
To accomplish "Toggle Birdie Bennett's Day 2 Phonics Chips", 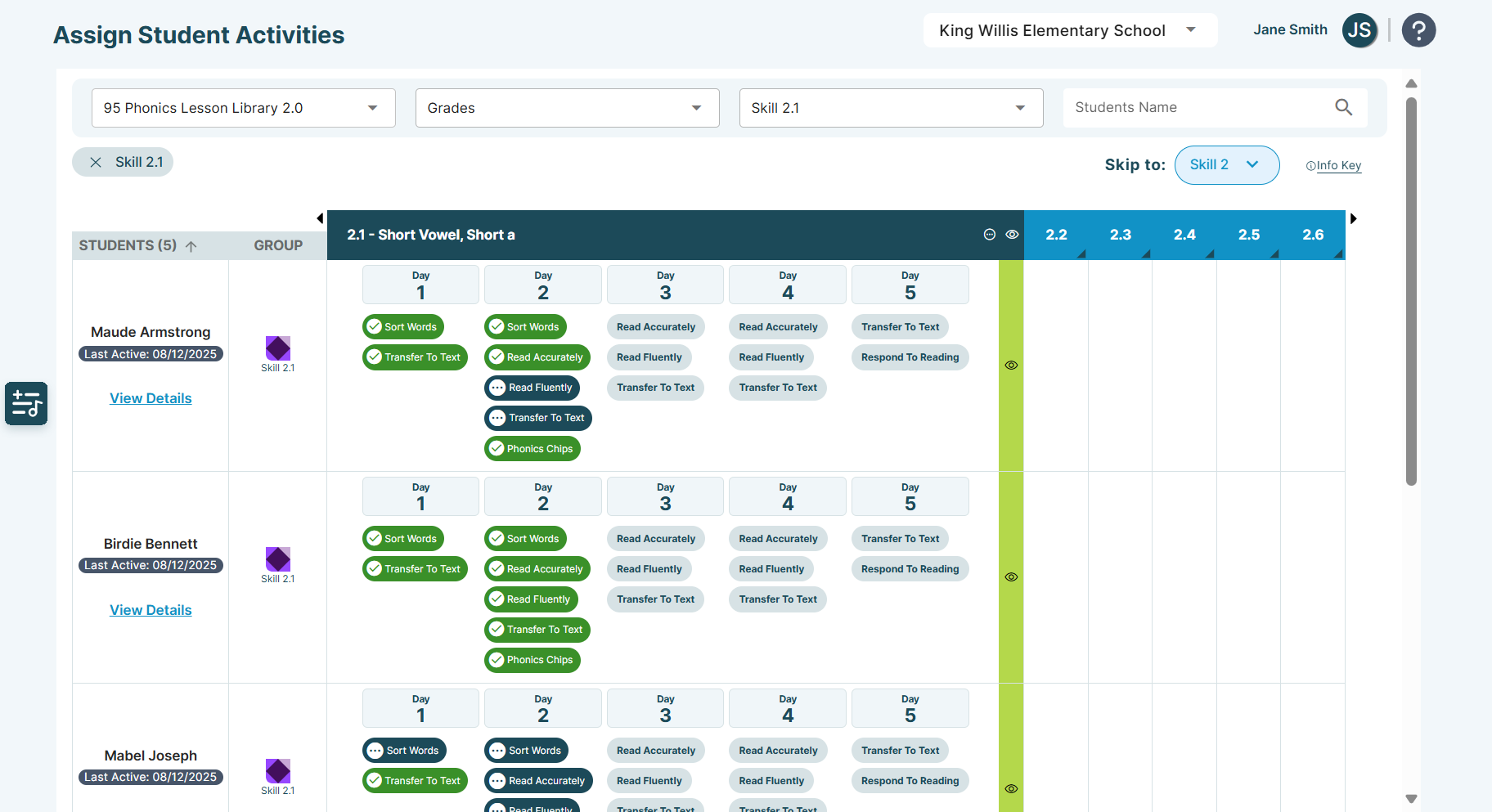I will 533,660.
